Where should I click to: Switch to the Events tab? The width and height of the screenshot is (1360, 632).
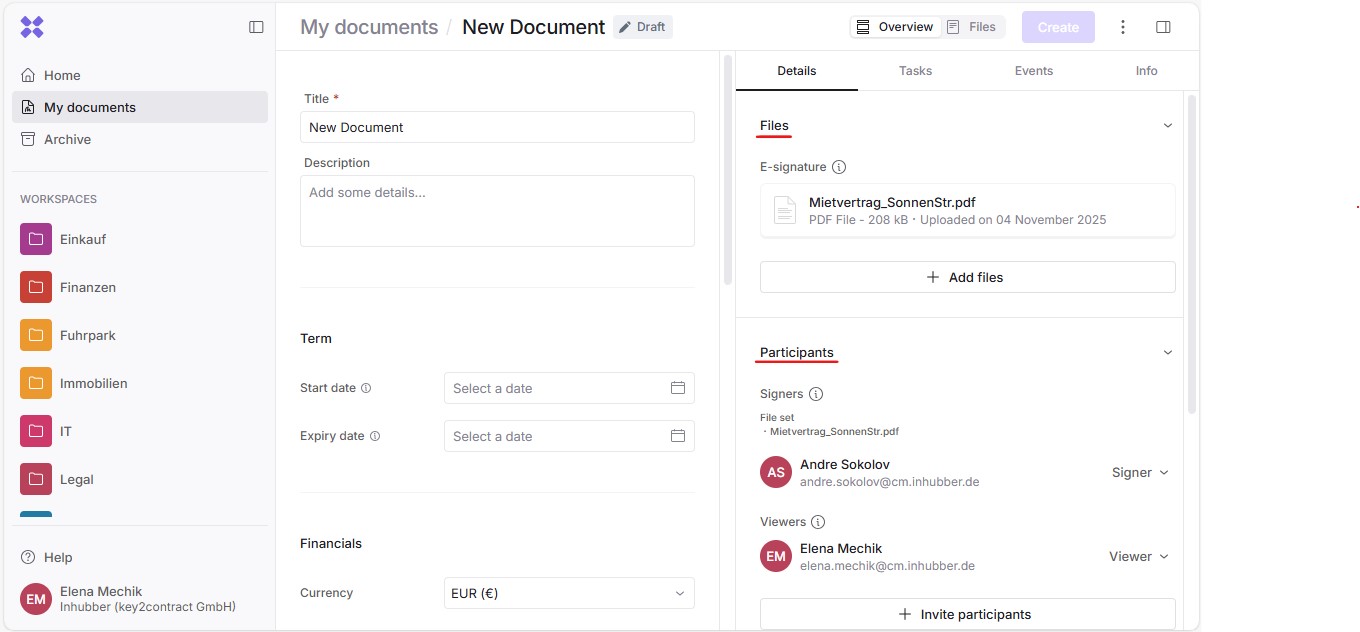[1033, 71]
